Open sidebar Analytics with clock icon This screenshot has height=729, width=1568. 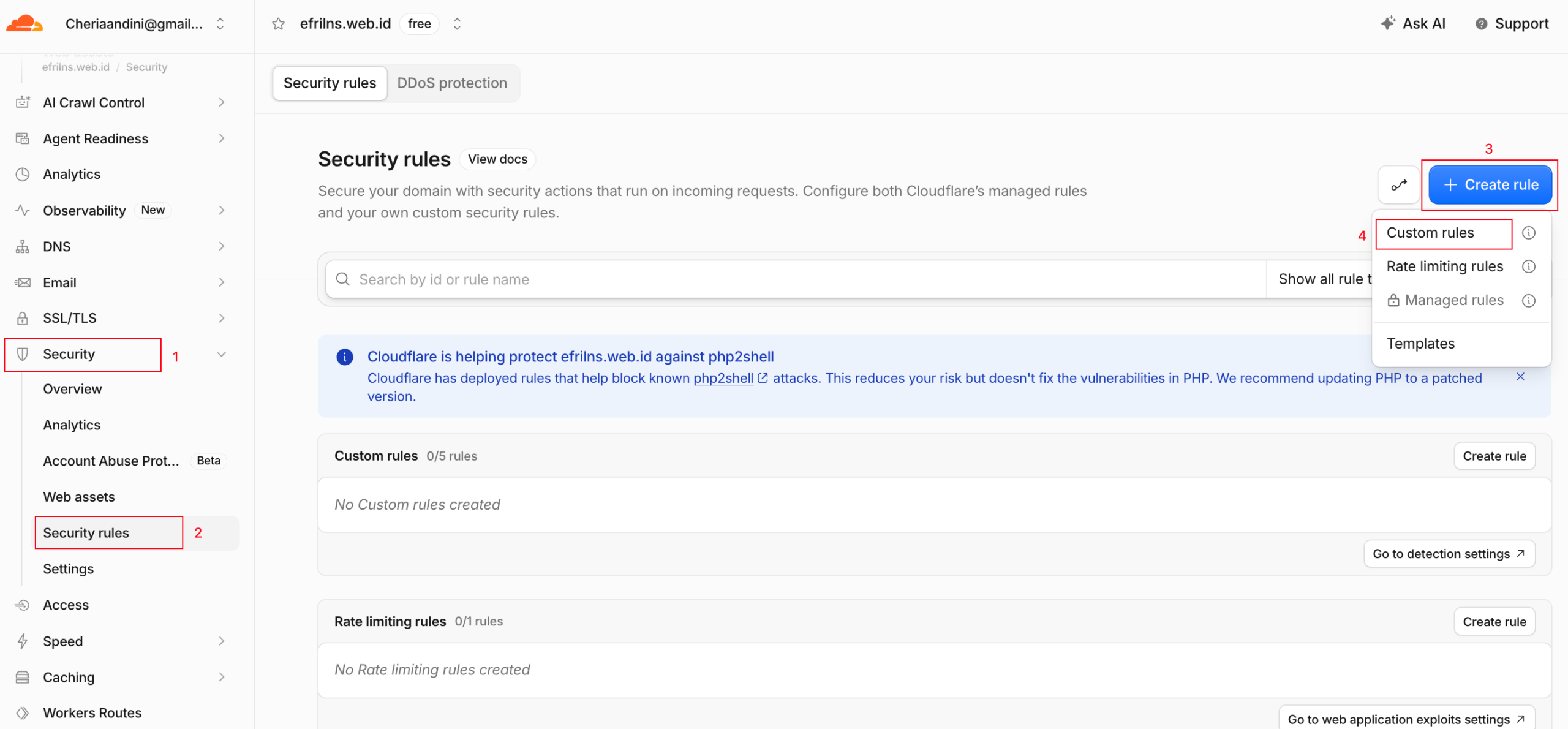pos(72,174)
